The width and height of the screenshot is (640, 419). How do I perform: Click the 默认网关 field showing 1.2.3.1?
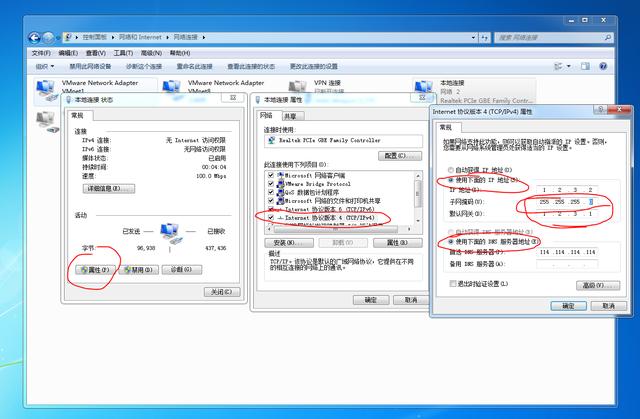pos(567,213)
